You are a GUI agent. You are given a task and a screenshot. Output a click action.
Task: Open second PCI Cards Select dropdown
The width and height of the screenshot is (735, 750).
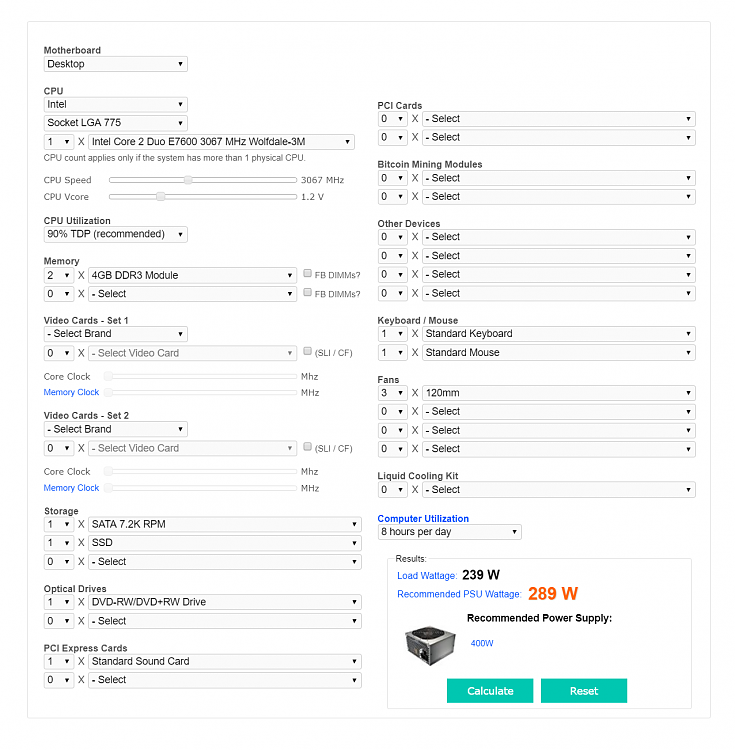559,138
